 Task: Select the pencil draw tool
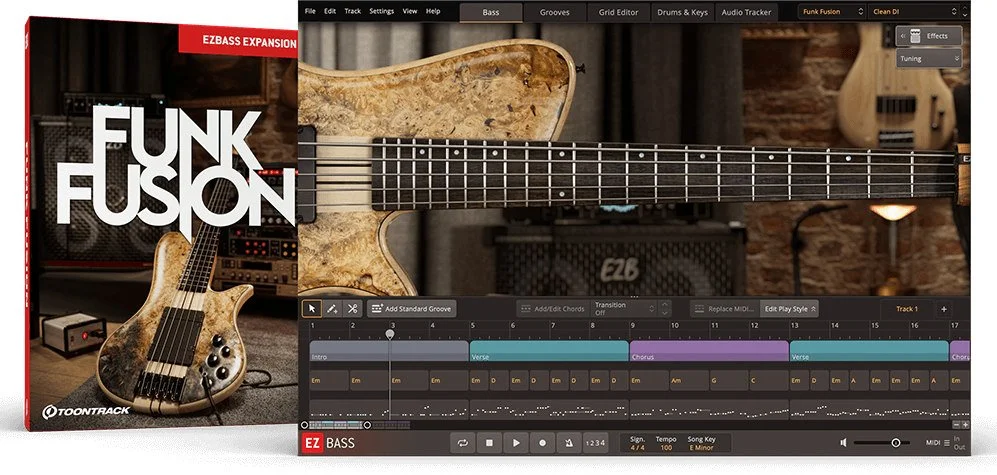pos(332,309)
